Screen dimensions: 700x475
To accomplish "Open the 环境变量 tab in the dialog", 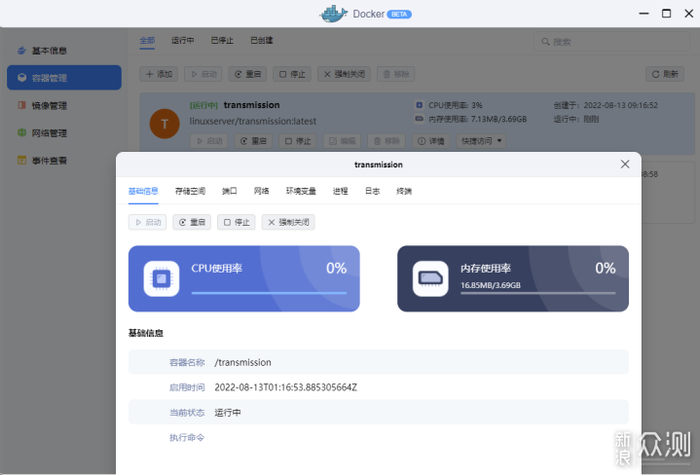I will click(x=301, y=192).
